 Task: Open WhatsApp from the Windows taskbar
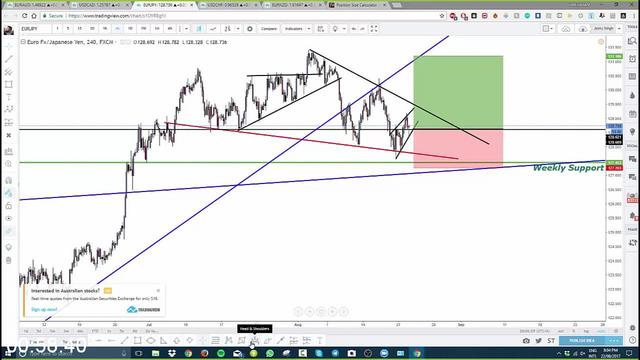(270, 353)
